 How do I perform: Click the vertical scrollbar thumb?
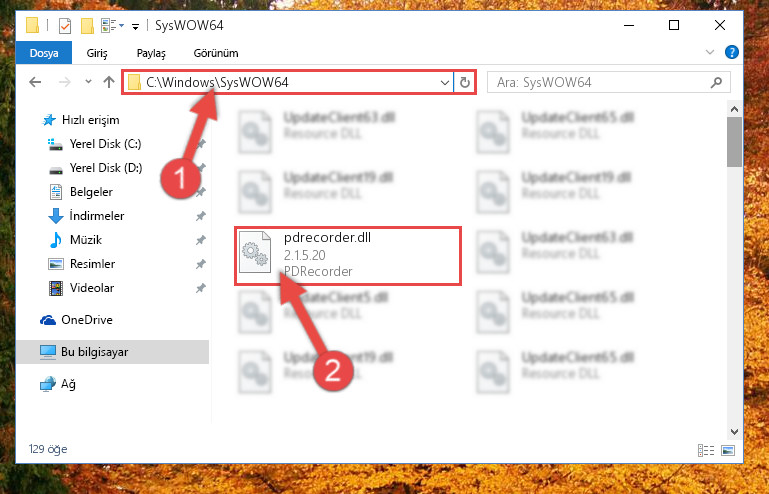point(734,142)
